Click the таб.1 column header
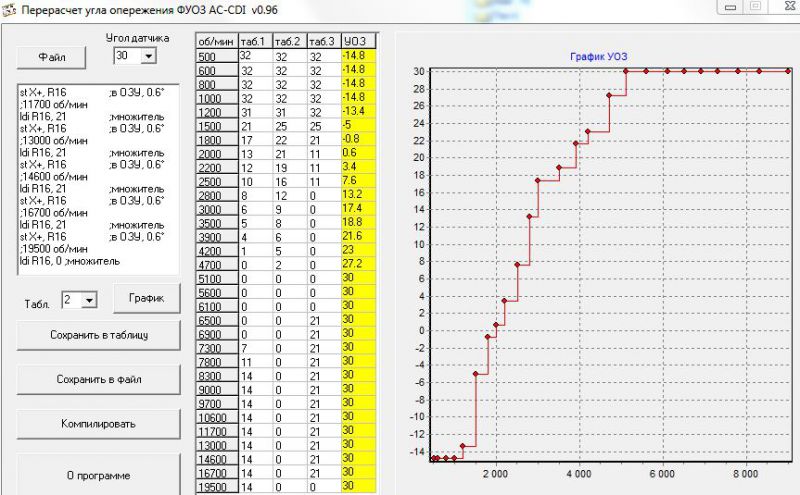Viewport: 800px width, 495px height. tap(254, 41)
